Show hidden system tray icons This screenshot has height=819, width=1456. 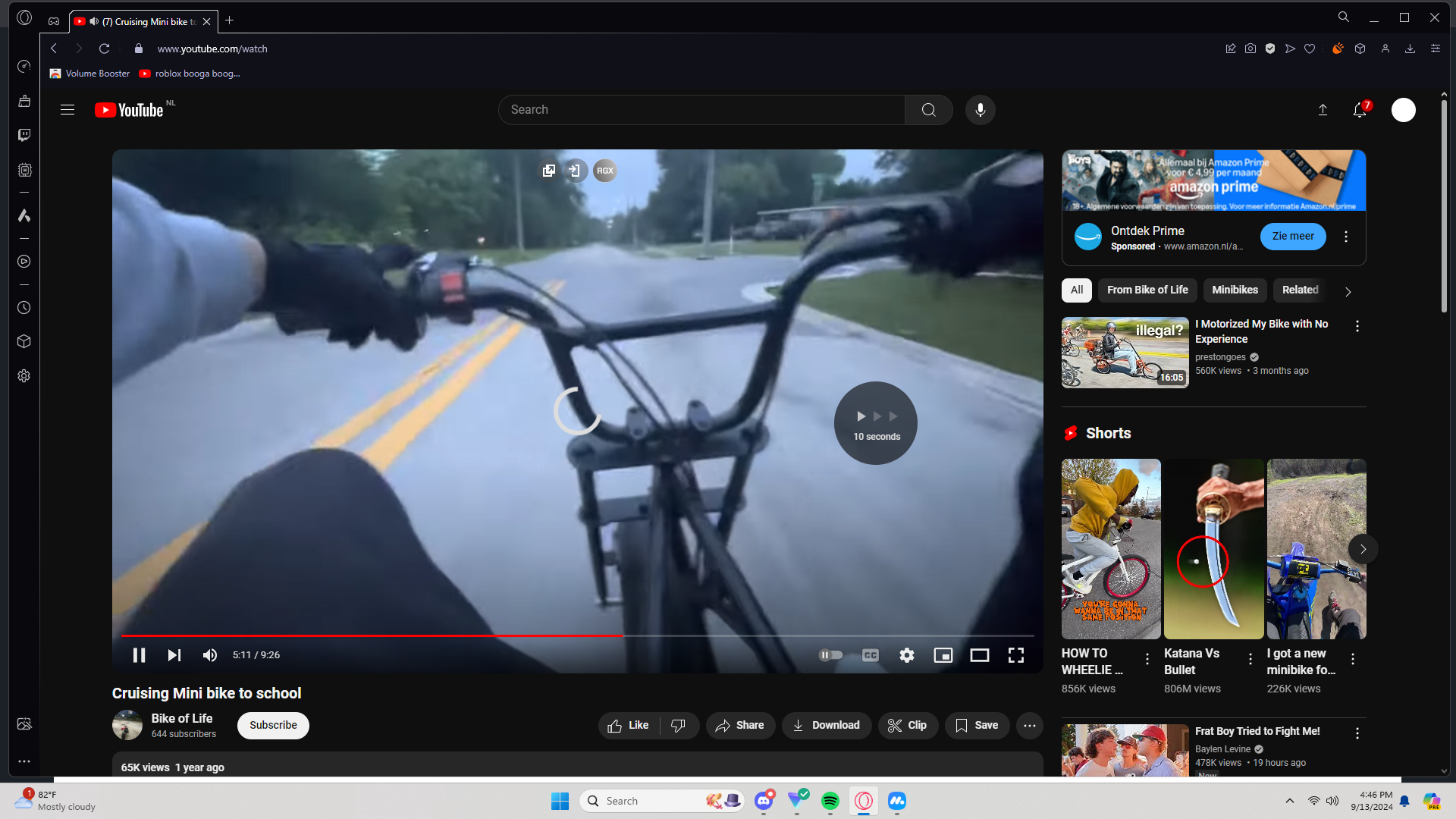[1290, 801]
